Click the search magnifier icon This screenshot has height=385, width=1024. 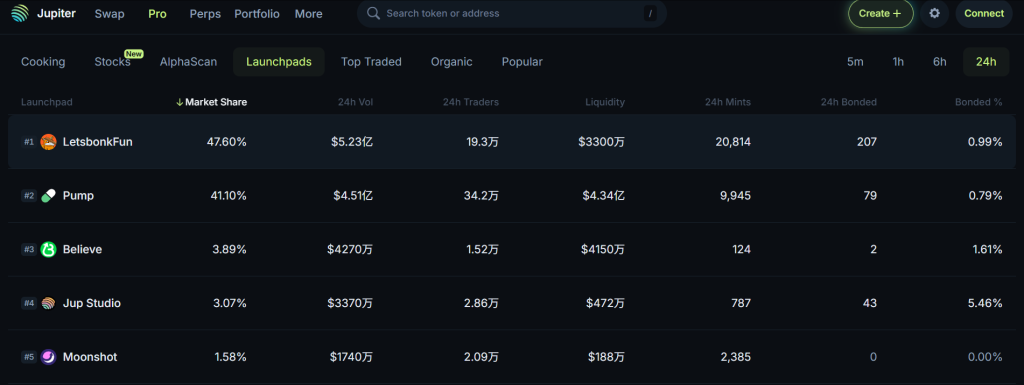[374, 14]
